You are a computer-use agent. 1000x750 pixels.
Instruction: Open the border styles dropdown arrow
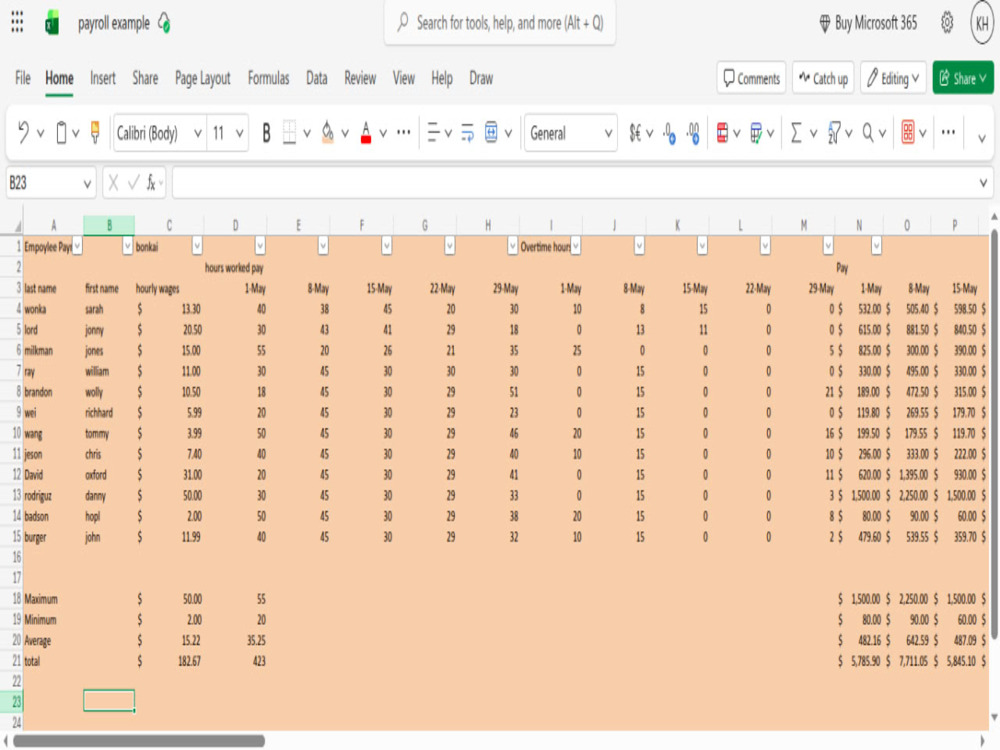coord(307,133)
